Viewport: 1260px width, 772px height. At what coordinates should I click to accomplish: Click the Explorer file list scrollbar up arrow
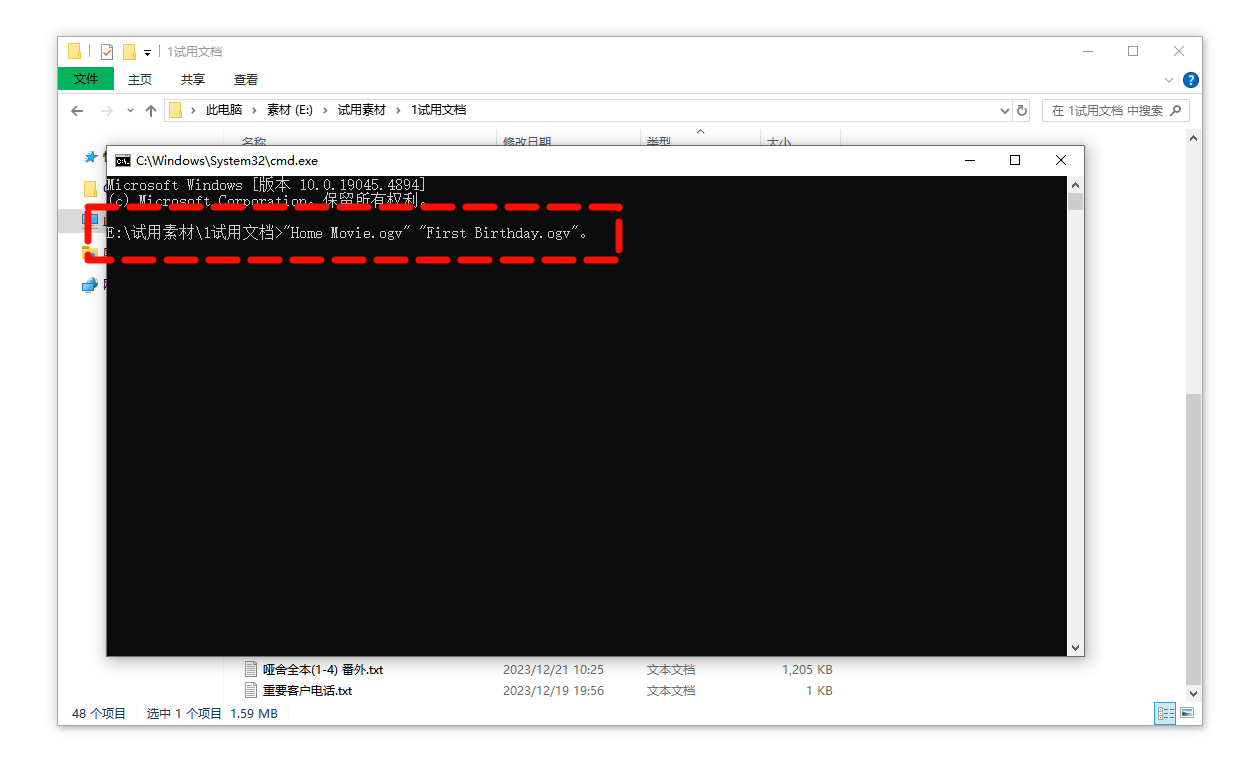coord(1193,140)
